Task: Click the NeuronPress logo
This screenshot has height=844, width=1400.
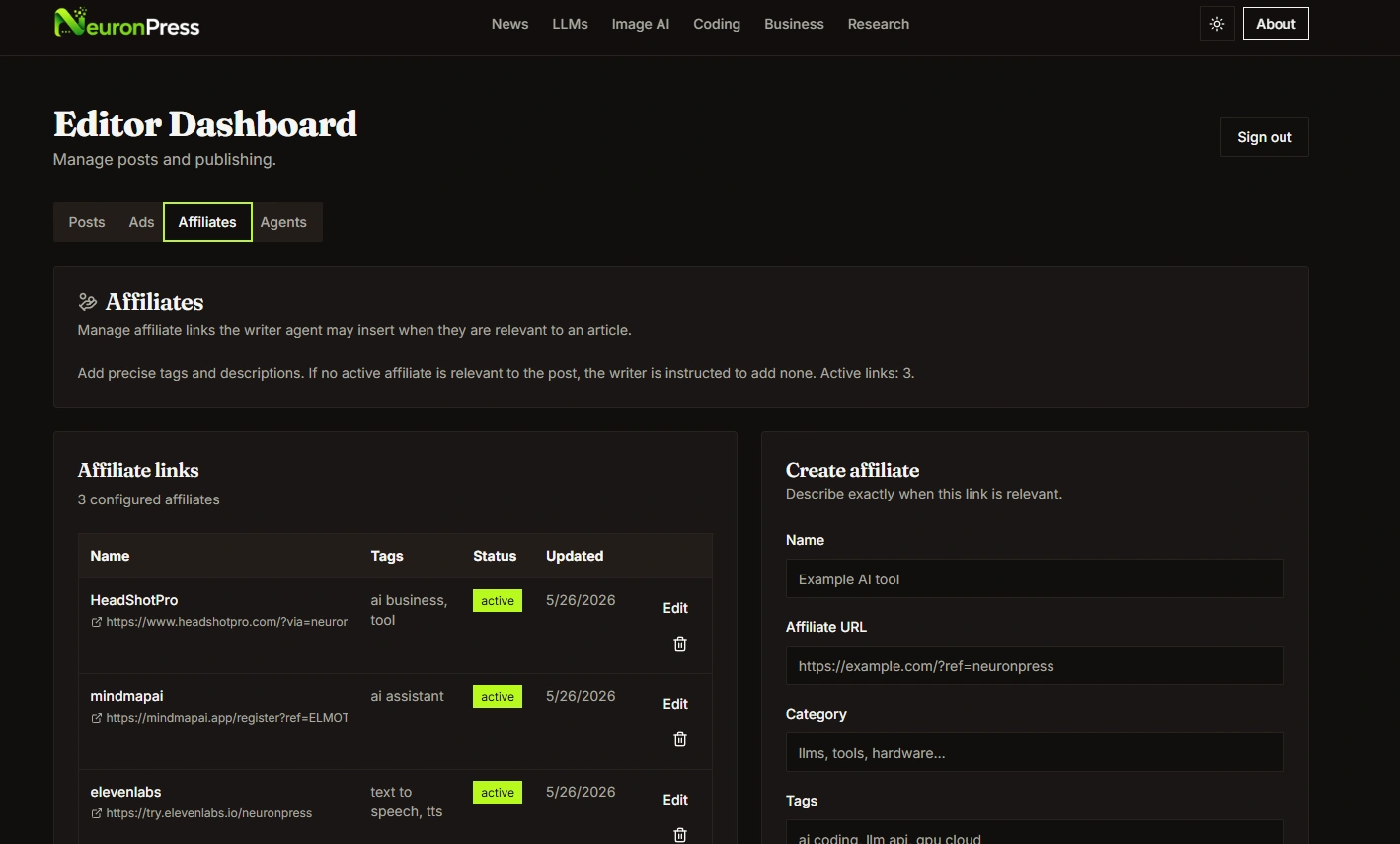Action: coord(126,23)
